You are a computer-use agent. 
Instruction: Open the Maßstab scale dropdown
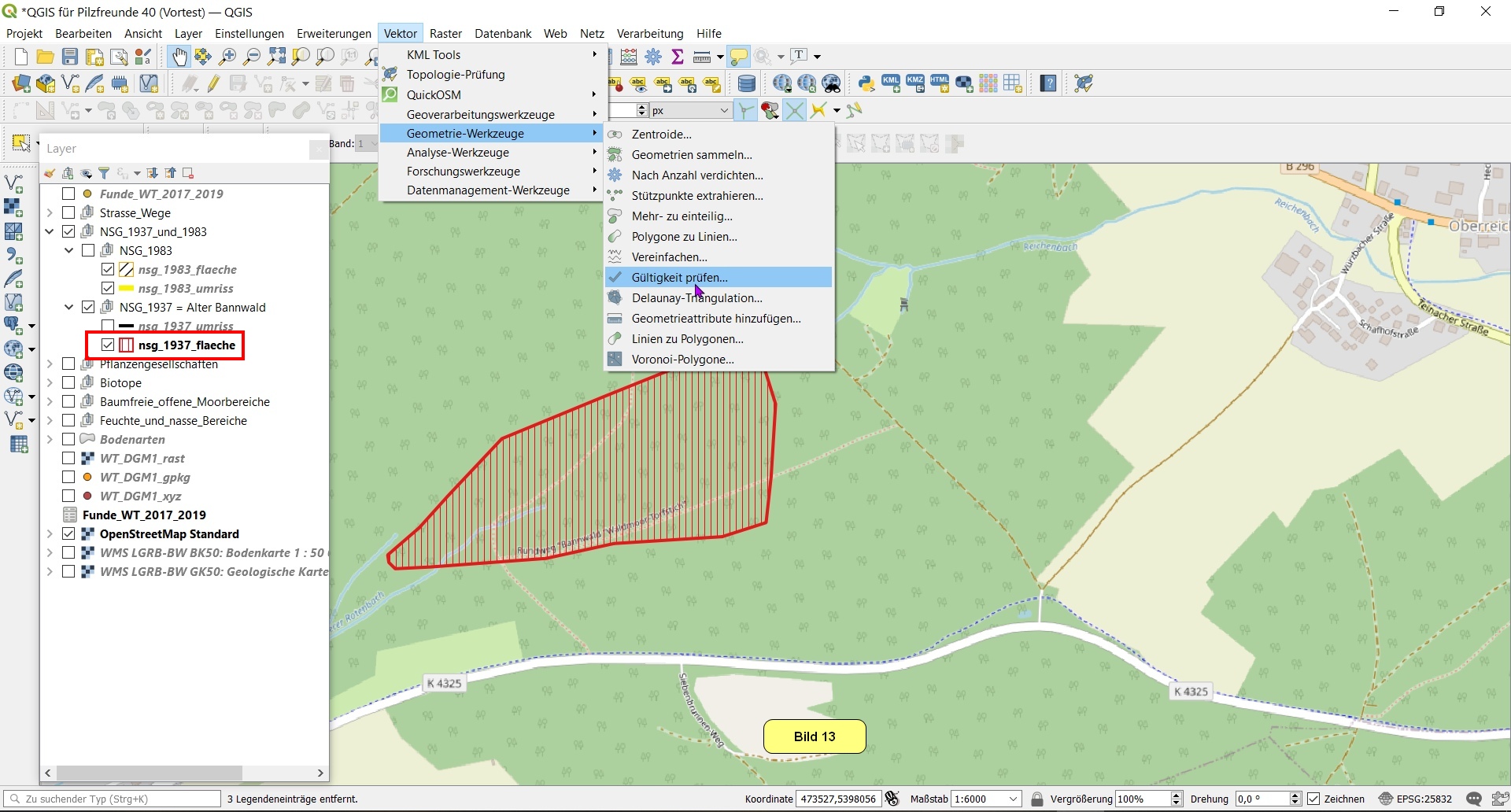(1014, 799)
